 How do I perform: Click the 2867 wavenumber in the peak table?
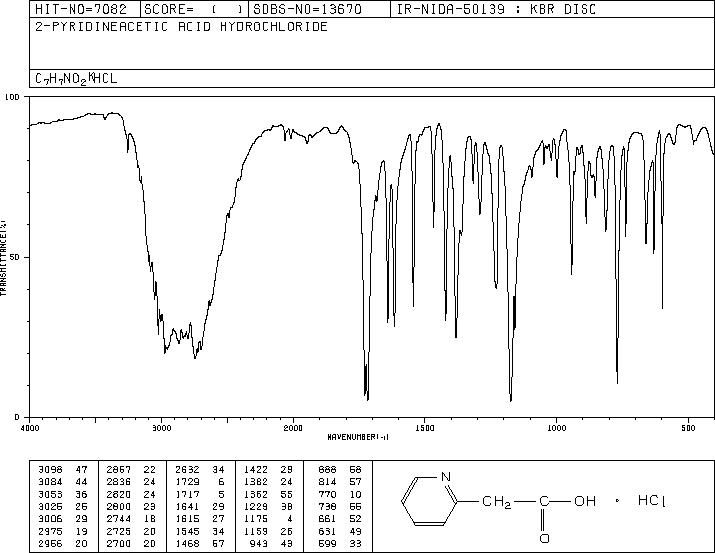[119, 470]
